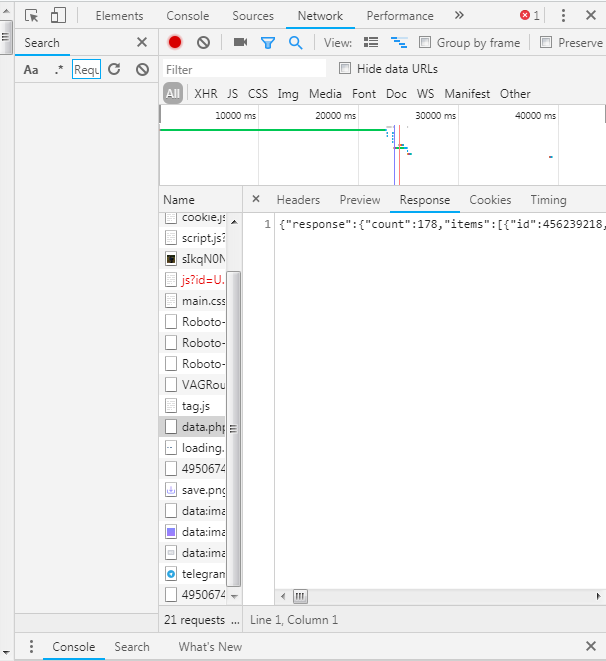Expand more DevTools tabs chevron
The height and width of the screenshot is (661, 606).
point(459,16)
